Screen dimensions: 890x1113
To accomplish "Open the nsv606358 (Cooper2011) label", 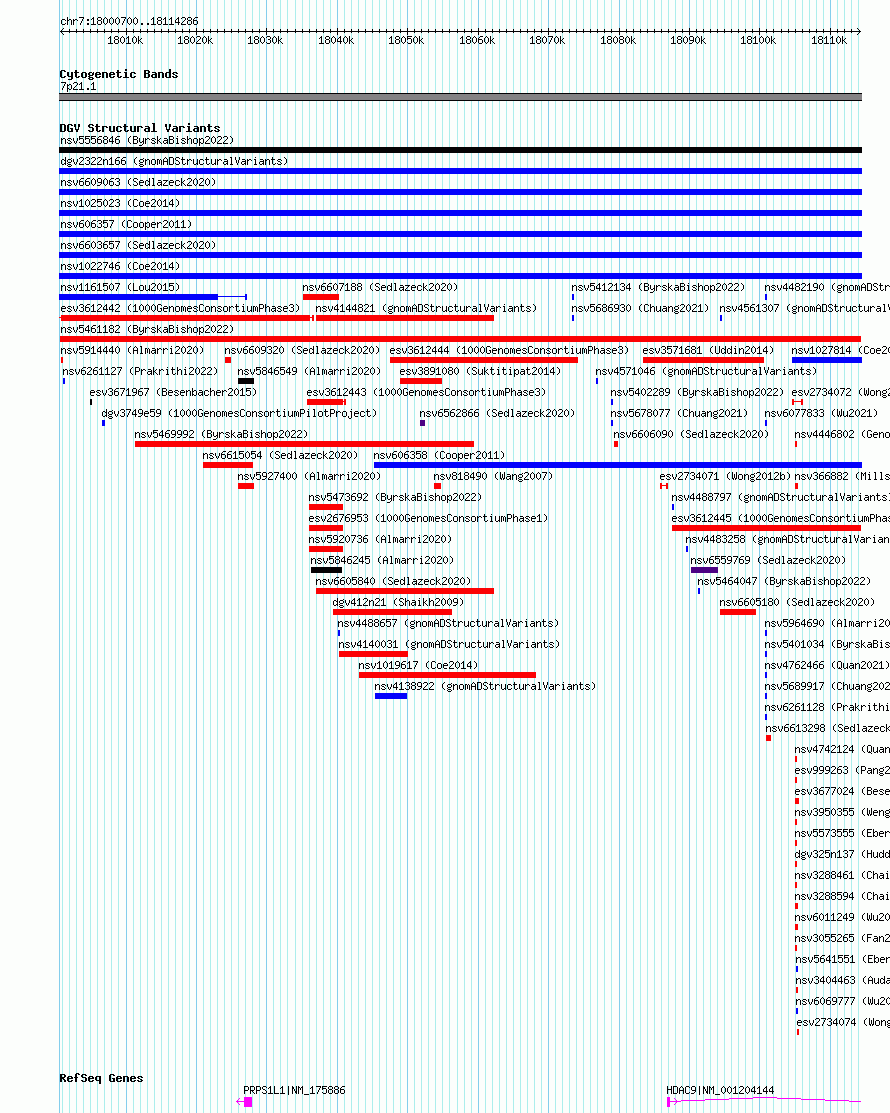I will [439, 456].
